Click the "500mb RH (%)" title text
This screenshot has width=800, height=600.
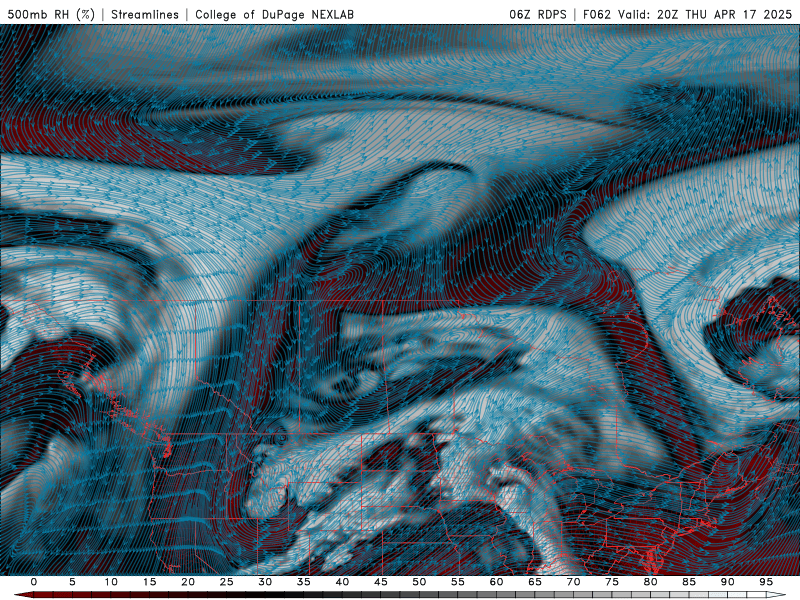(x=52, y=14)
